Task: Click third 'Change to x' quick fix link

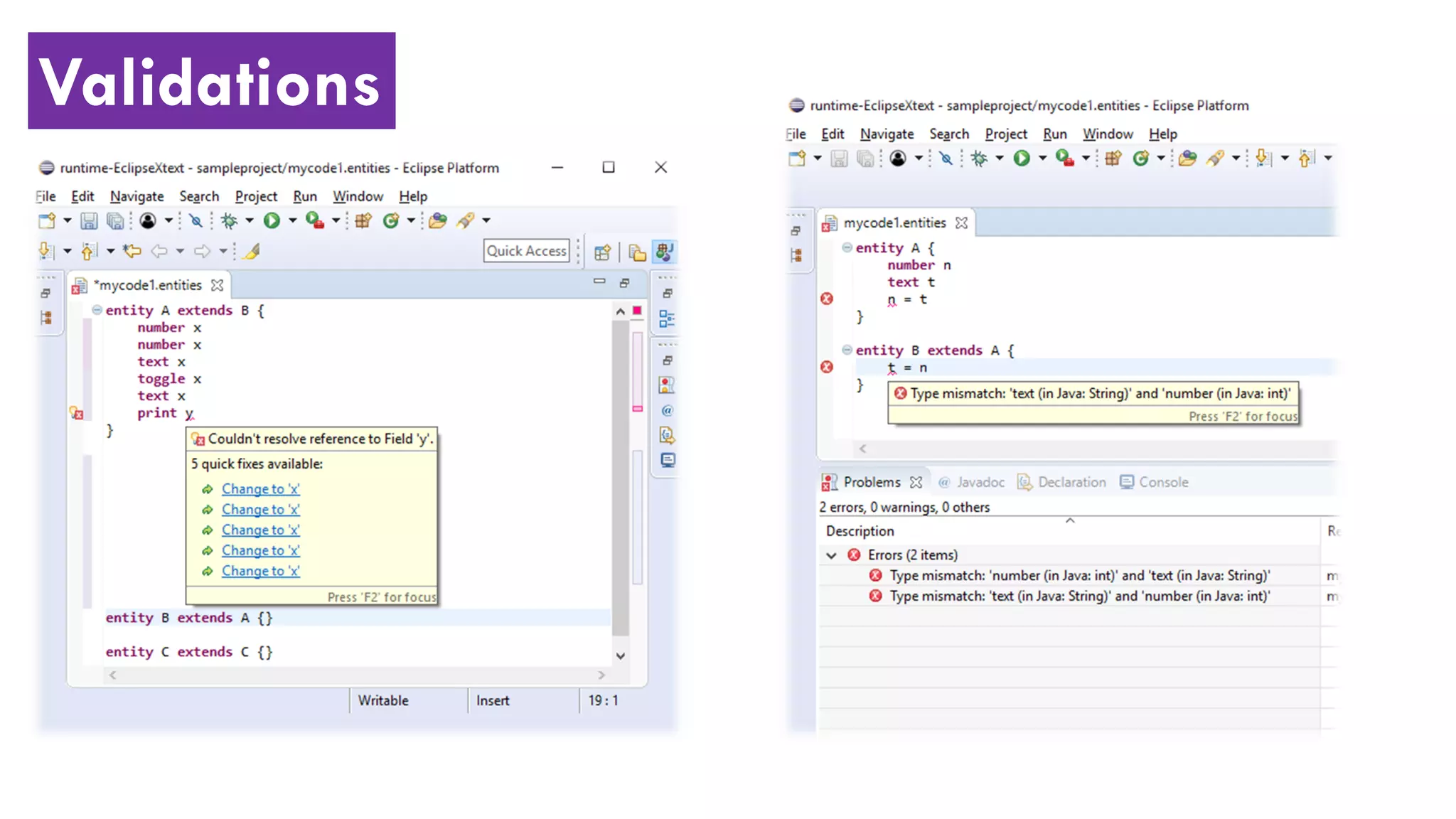Action: coord(261,530)
